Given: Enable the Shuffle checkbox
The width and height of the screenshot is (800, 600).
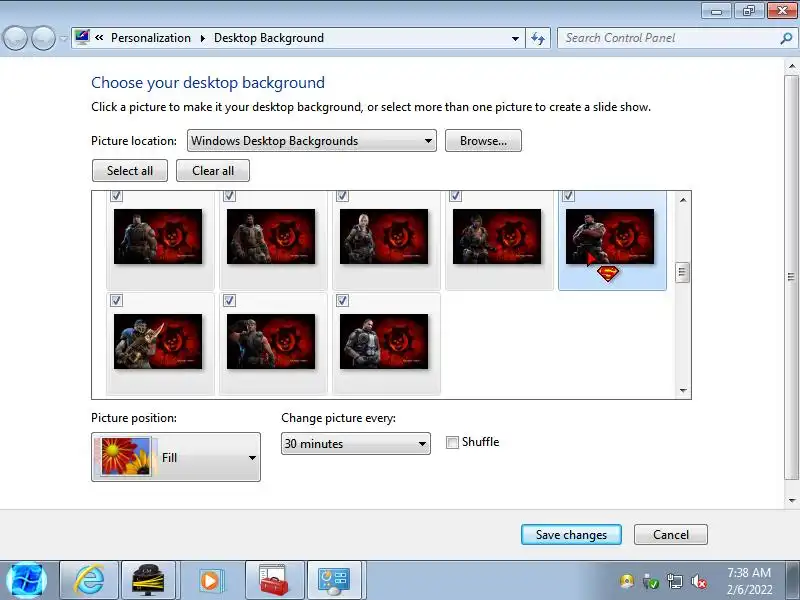Looking at the screenshot, I should point(452,442).
